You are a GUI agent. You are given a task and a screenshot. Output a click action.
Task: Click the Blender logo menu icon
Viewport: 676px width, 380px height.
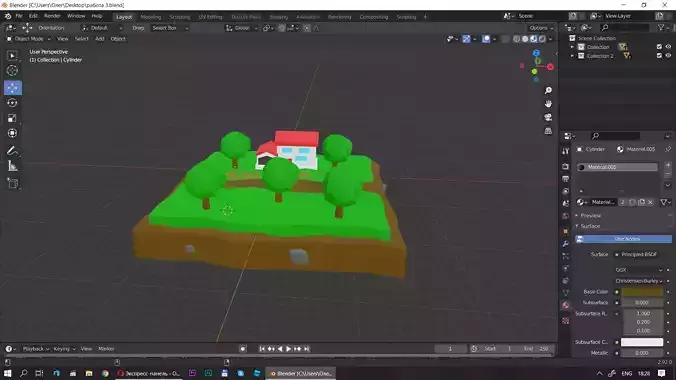point(7,16)
